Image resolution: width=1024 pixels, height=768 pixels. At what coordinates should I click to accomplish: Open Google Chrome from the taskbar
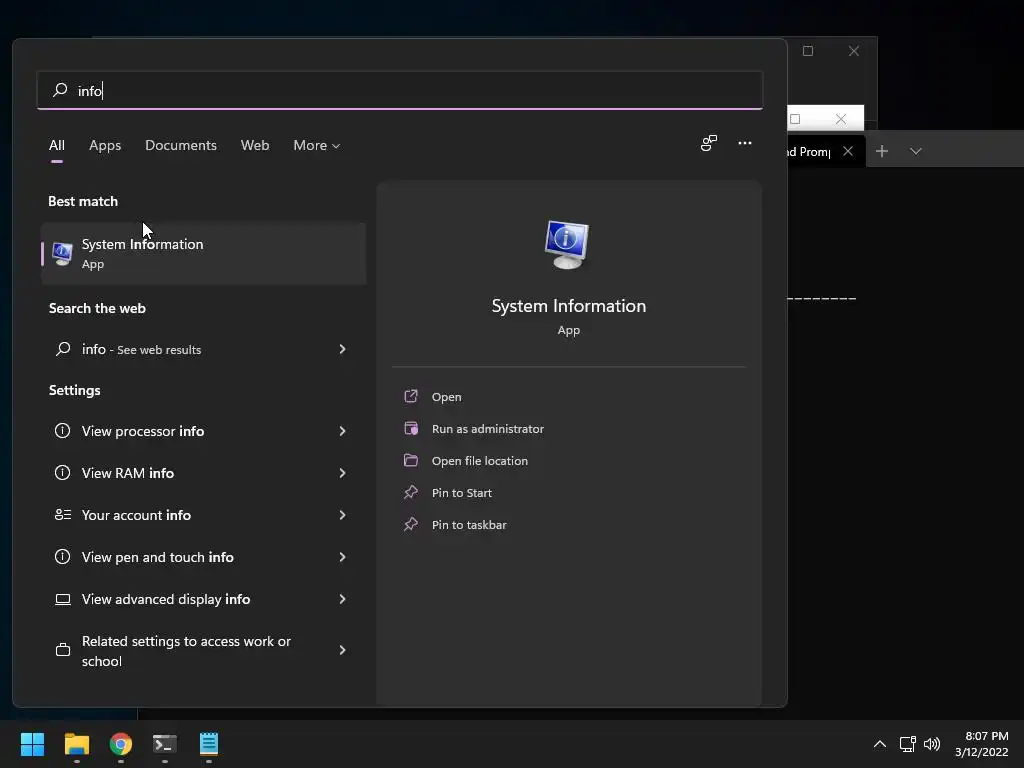point(120,744)
